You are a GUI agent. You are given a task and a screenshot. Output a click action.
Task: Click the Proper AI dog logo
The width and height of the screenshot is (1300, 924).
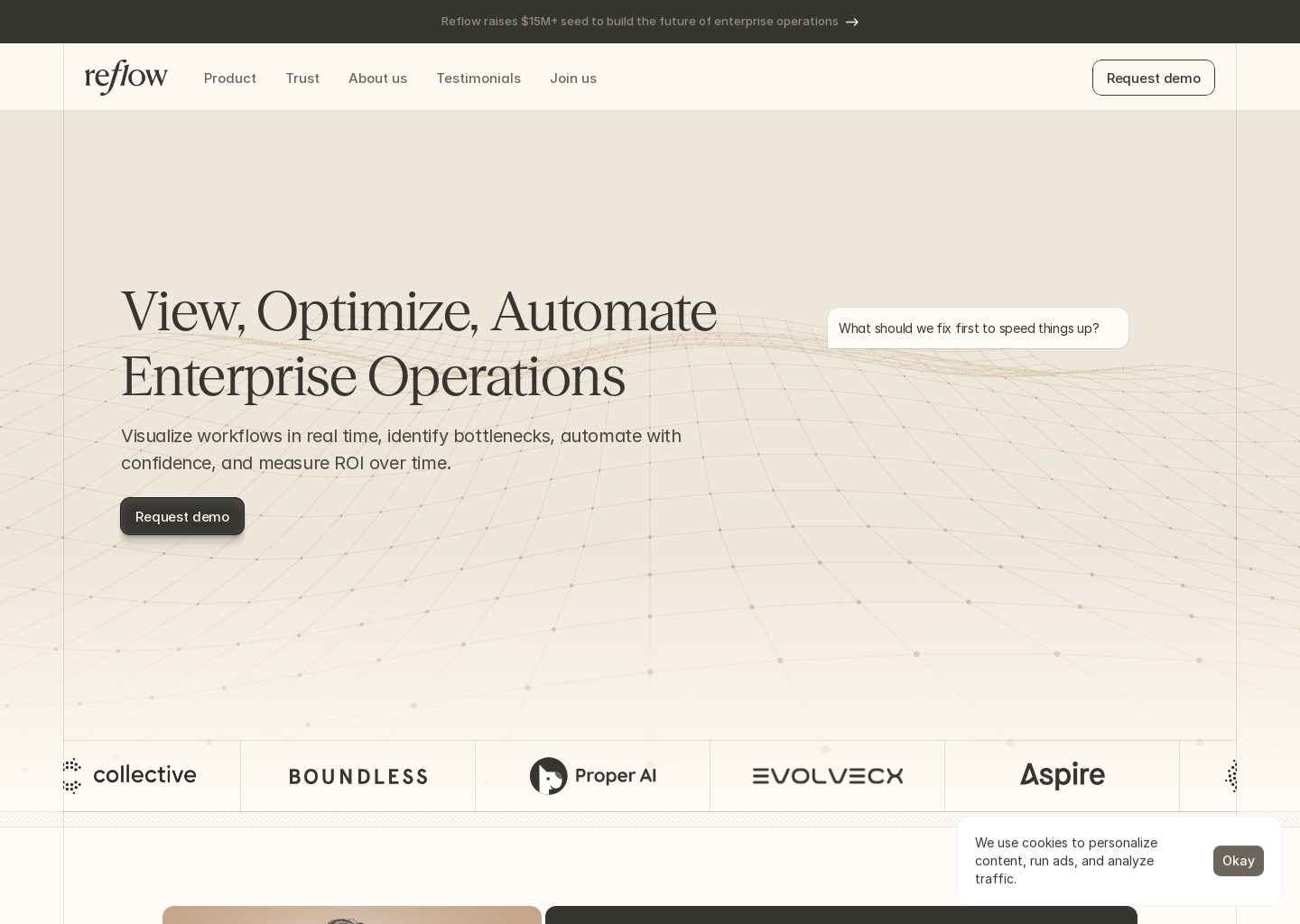pos(593,776)
